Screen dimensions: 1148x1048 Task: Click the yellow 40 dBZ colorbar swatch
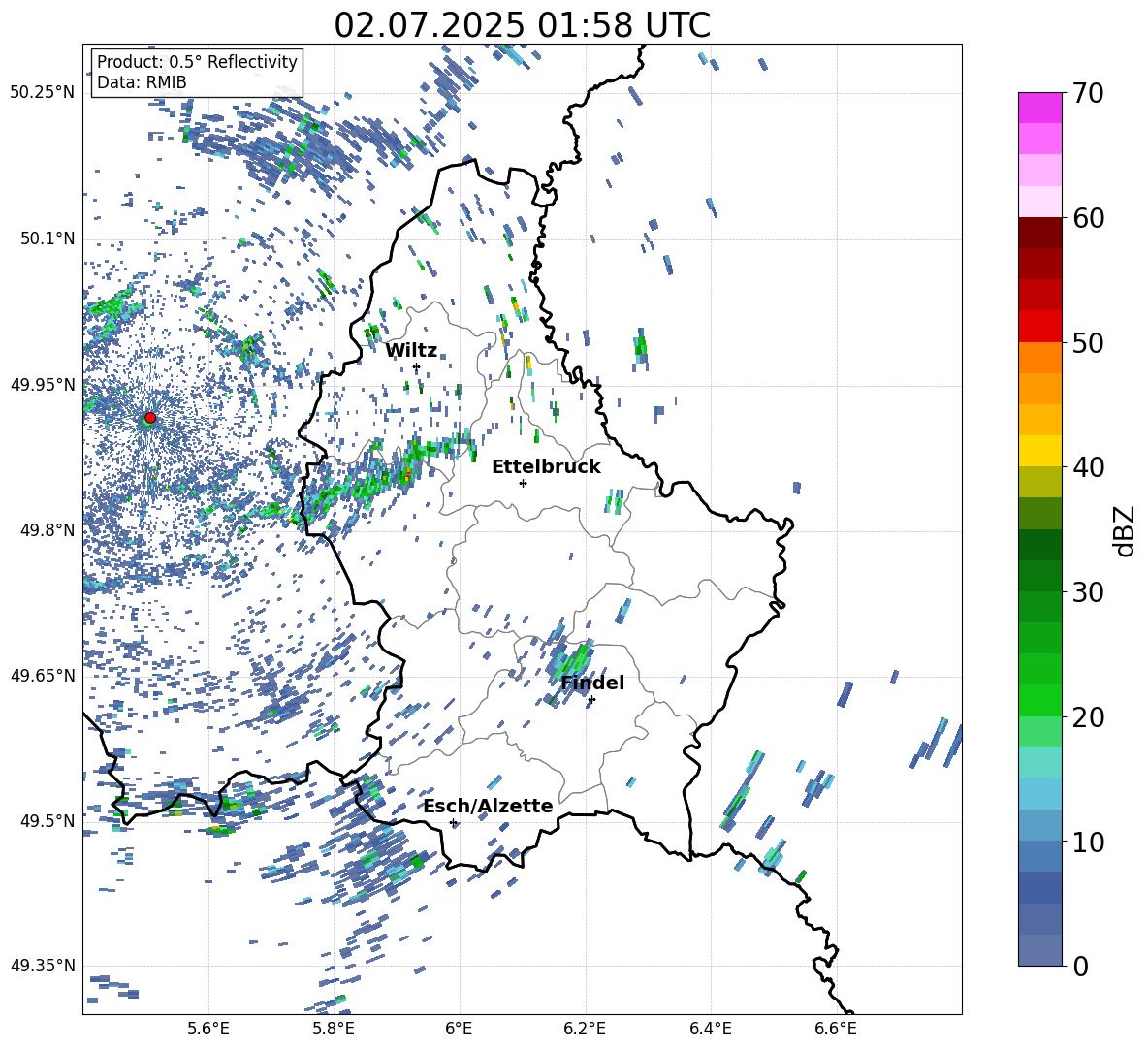(1039, 452)
